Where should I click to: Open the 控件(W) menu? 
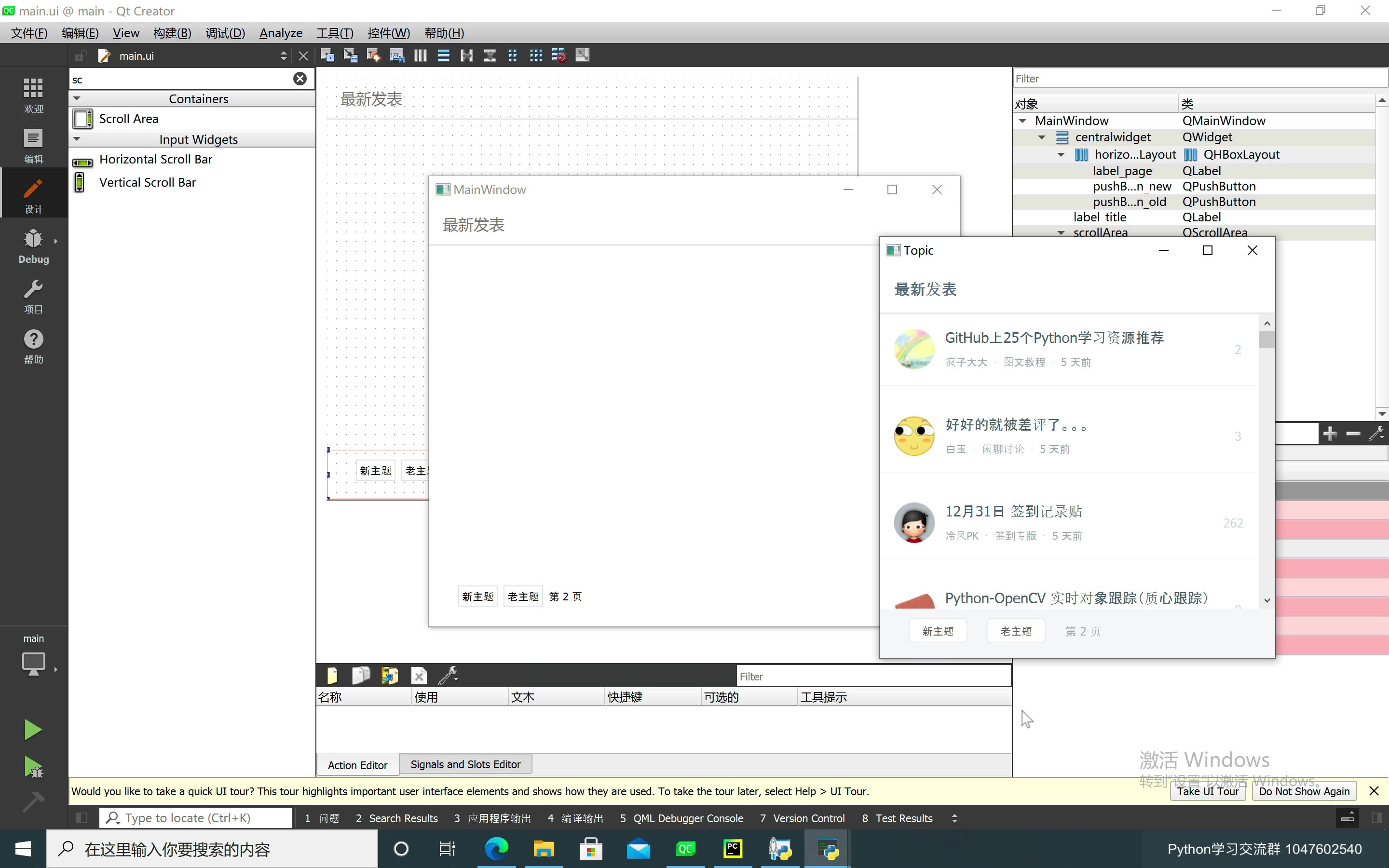(x=389, y=33)
